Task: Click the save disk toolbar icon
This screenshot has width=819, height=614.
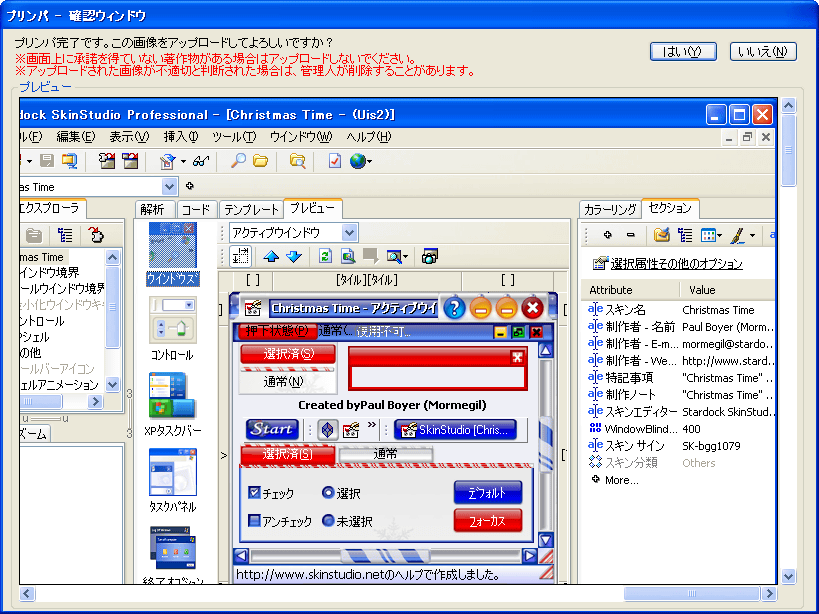Action: (x=47, y=161)
